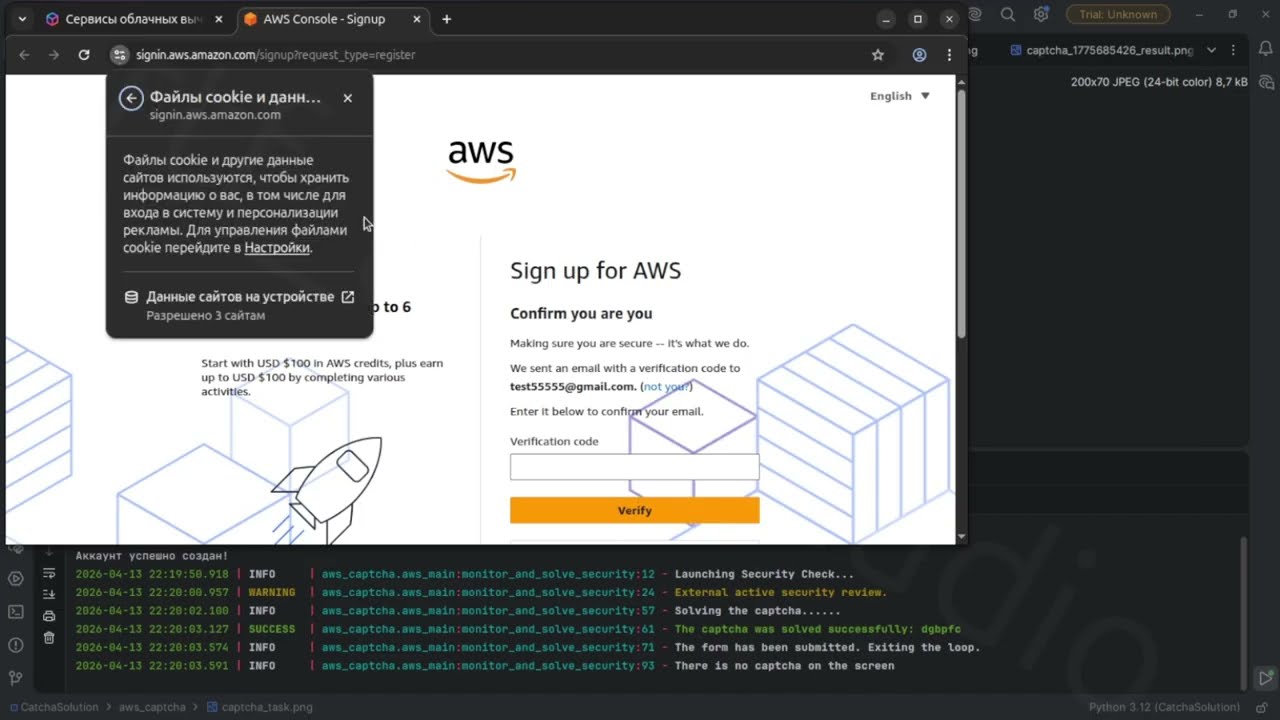The image size is (1280, 720).
Task: Click the AWS logo
Action: tap(481, 160)
